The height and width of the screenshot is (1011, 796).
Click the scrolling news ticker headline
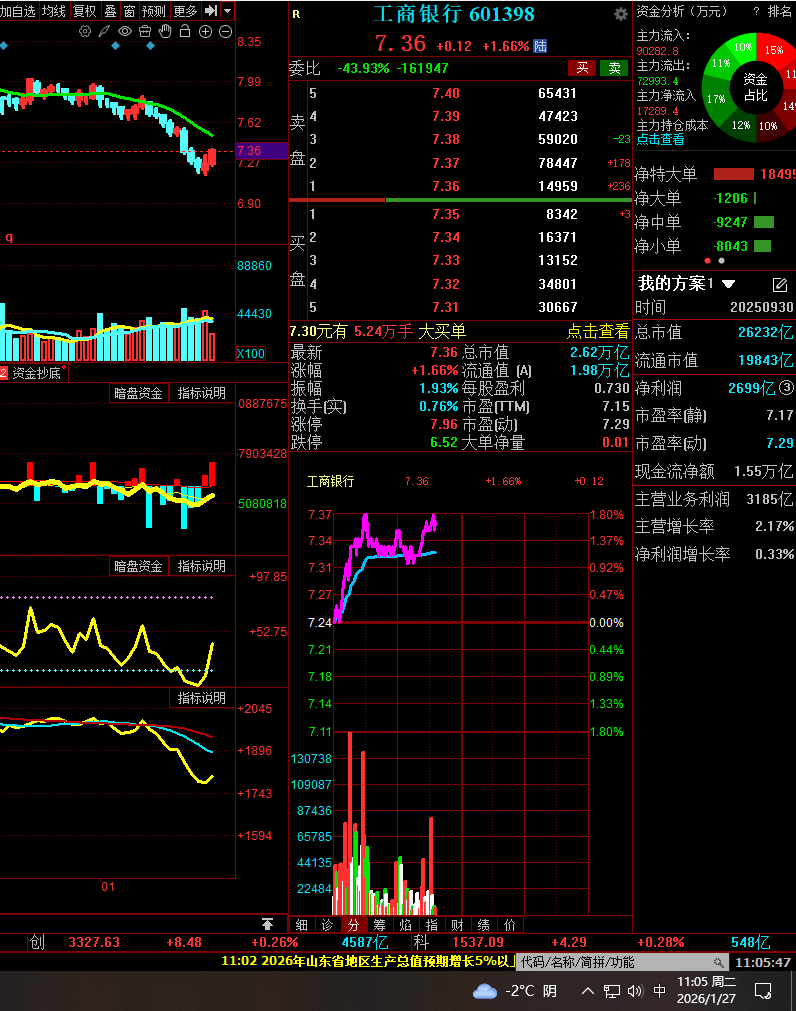pos(367,961)
